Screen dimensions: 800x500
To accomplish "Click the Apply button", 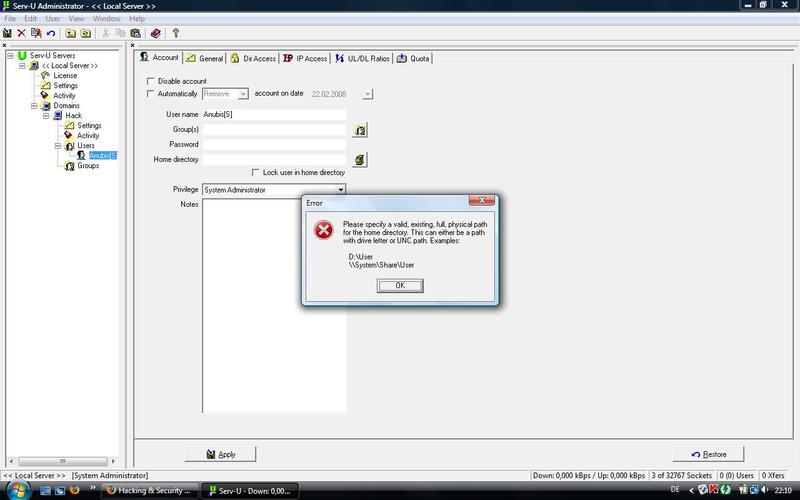I will [220, 454].
